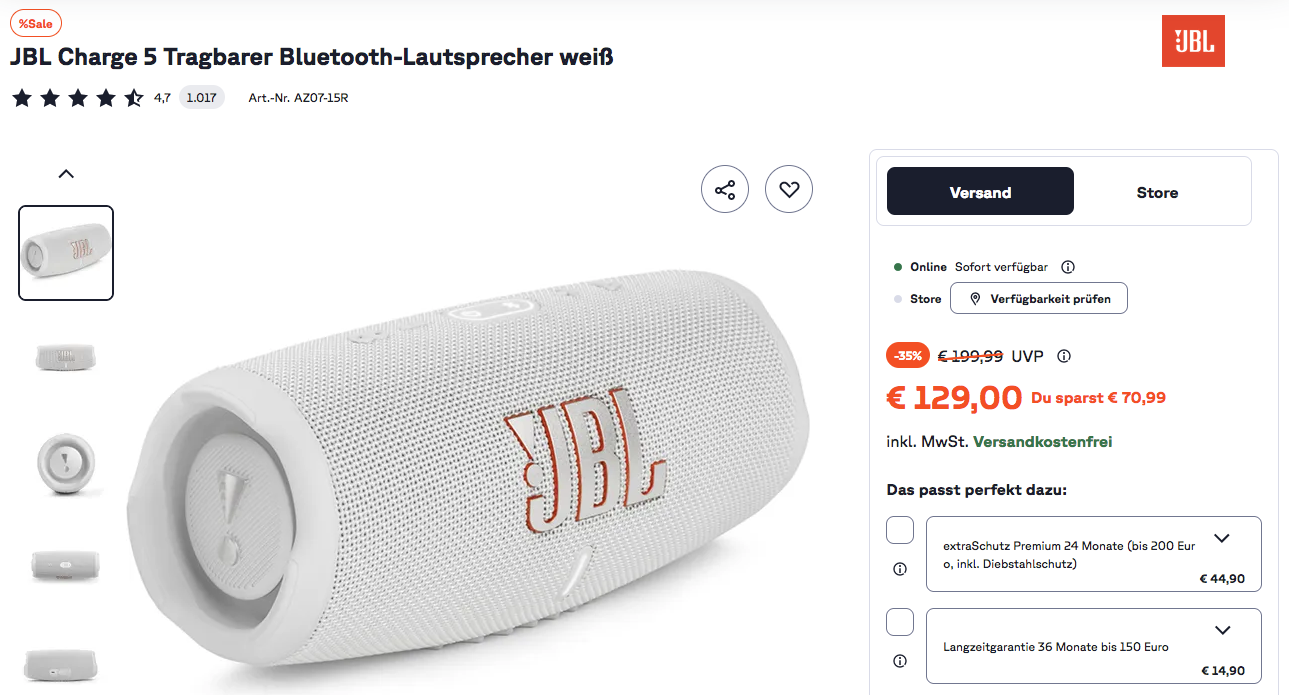This screenshot has height=695, width=1289.
Task: Open info icon for extraSchutz Premium
Action: pyautogui.click(x=900, y=569)
